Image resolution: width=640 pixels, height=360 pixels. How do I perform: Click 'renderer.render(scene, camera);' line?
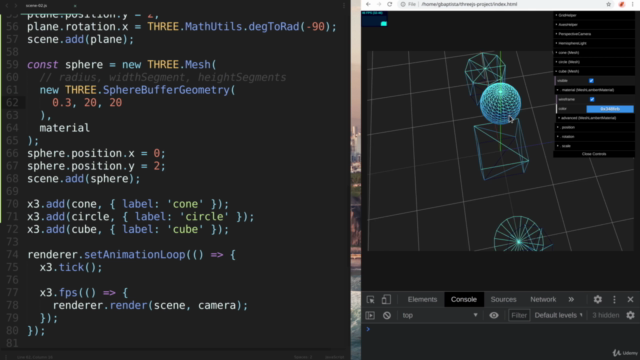click(x=150, y=305)
